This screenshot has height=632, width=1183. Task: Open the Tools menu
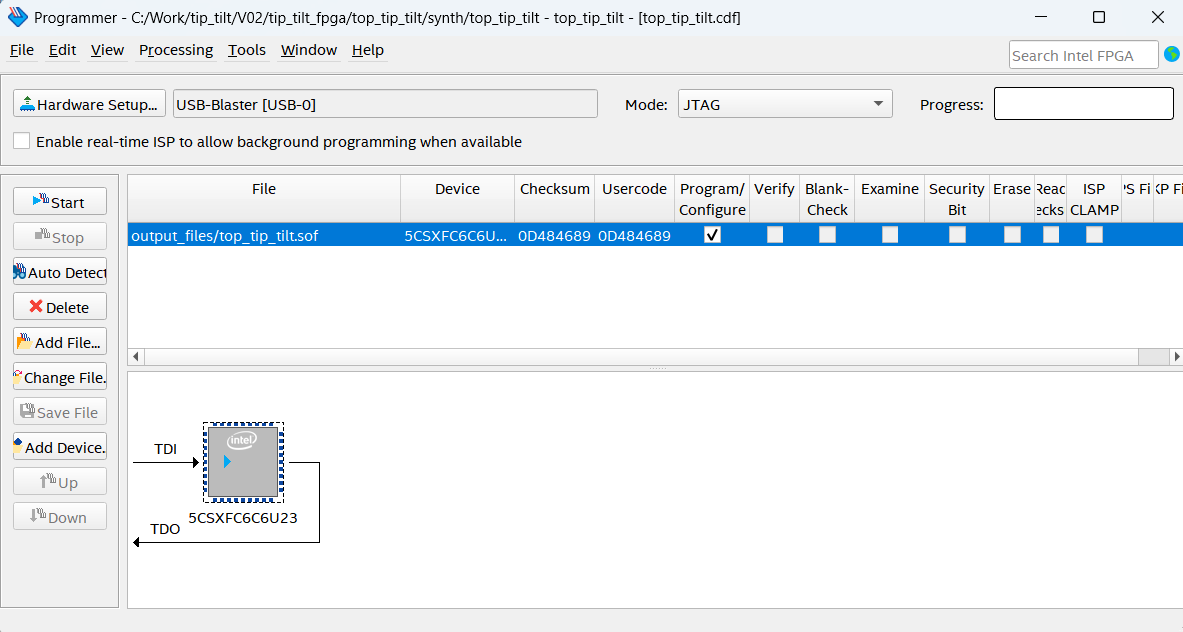coord(247,50)
